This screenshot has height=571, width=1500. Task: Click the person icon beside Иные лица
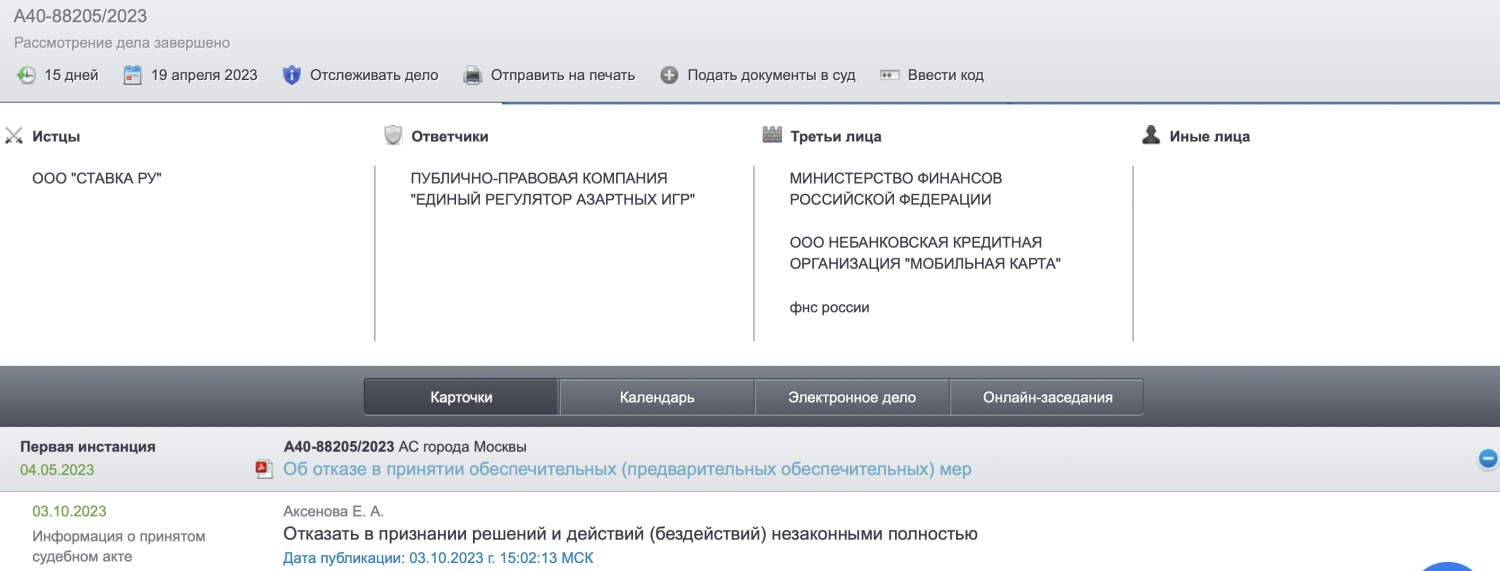tap(1151, 136)
